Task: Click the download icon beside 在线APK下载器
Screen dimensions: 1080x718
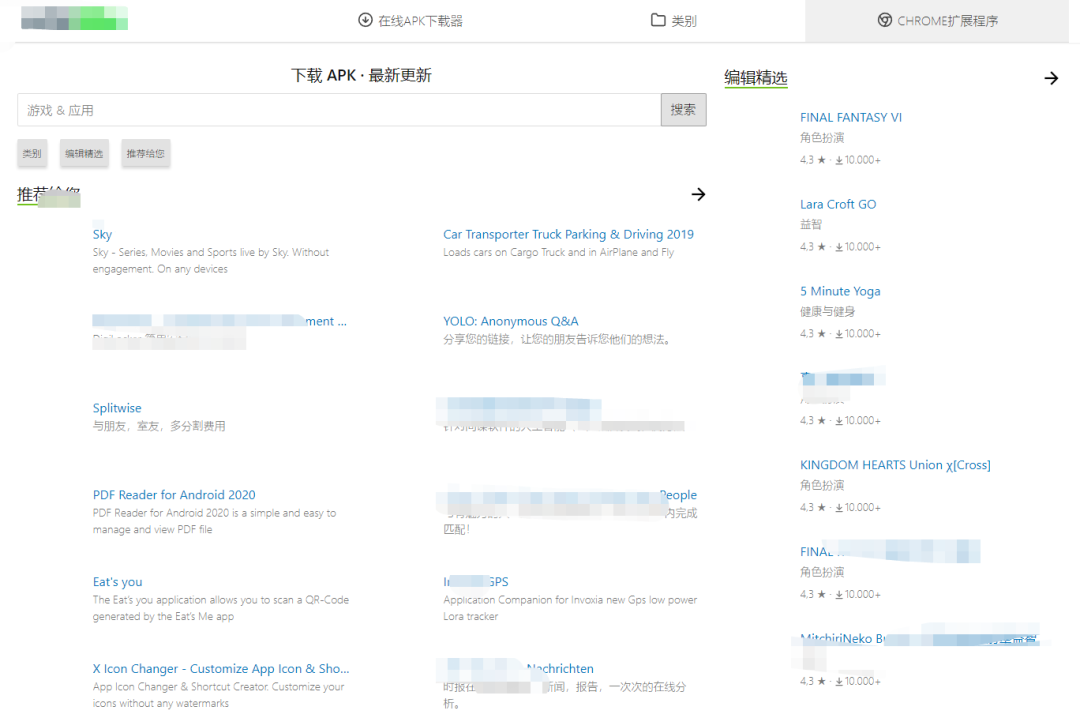Action: (365, 20)
